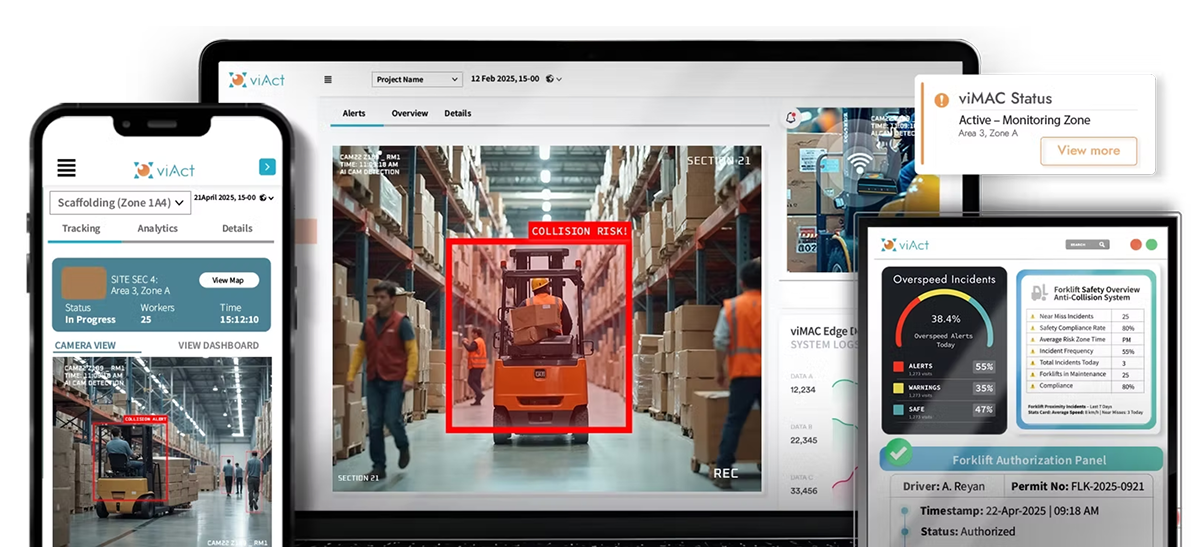This screenshot has width=1200, height=547.
Task: Click the search field on the tablet
Action: coord(1088,244)
